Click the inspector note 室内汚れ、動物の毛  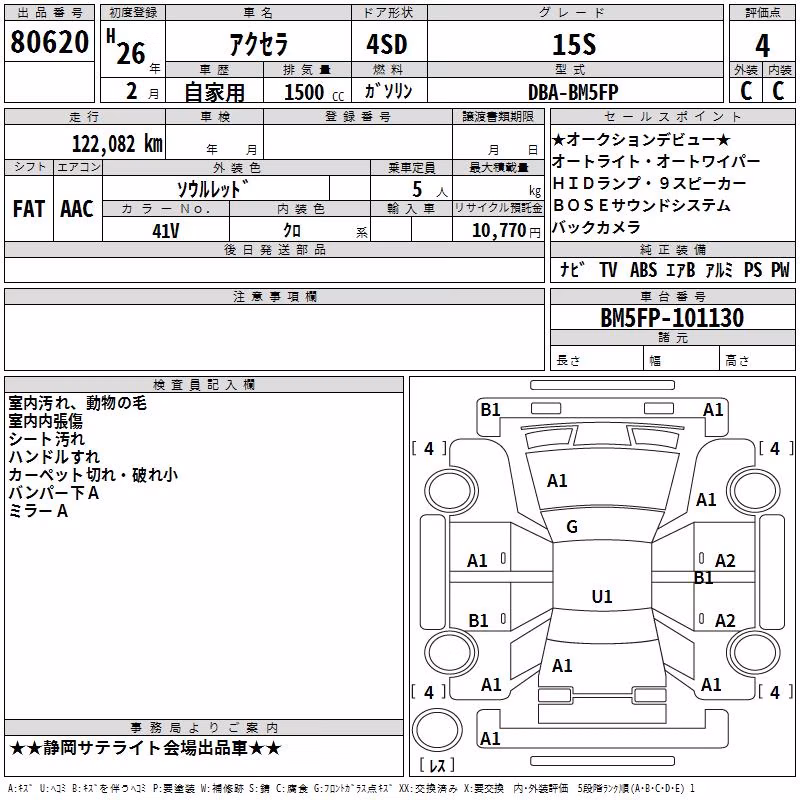point(78,403)
